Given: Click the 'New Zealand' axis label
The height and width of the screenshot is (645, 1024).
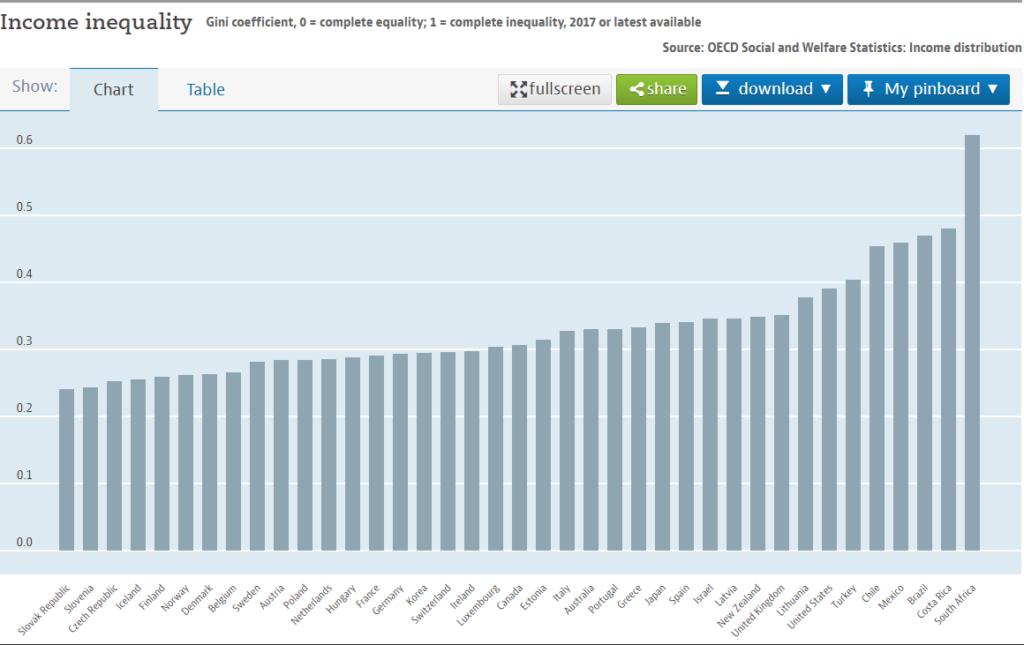Looking at the screenshot, I should pyautogui.click(x=739, y=606).
